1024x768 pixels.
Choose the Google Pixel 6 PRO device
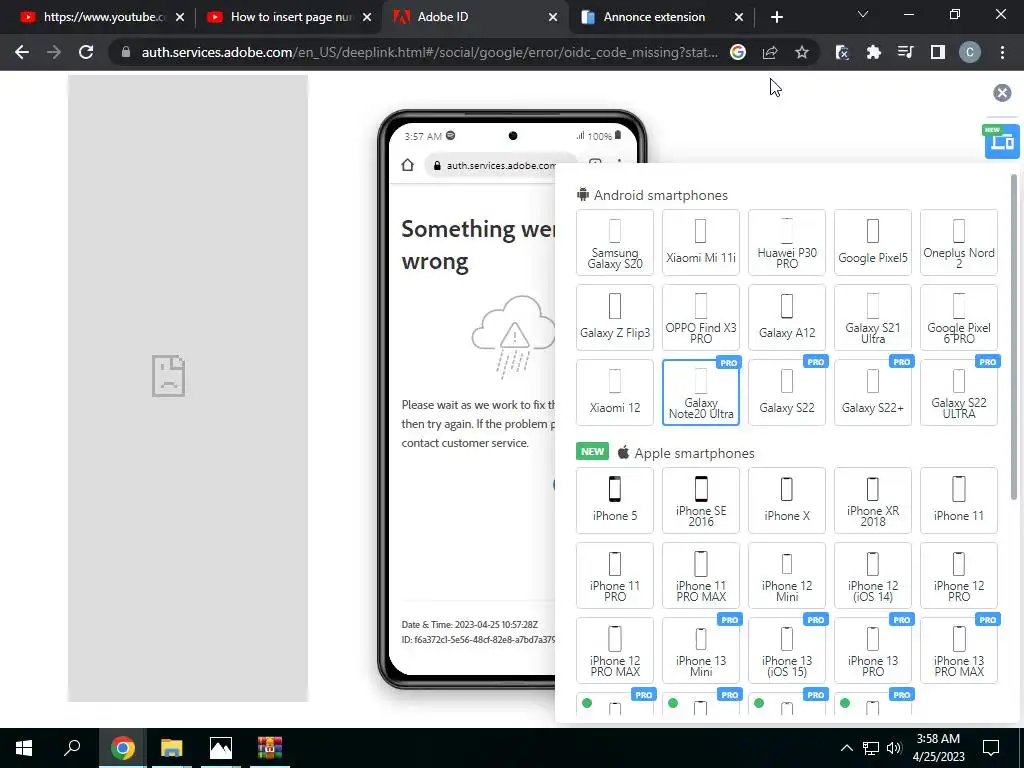click(x=959, y=317)
